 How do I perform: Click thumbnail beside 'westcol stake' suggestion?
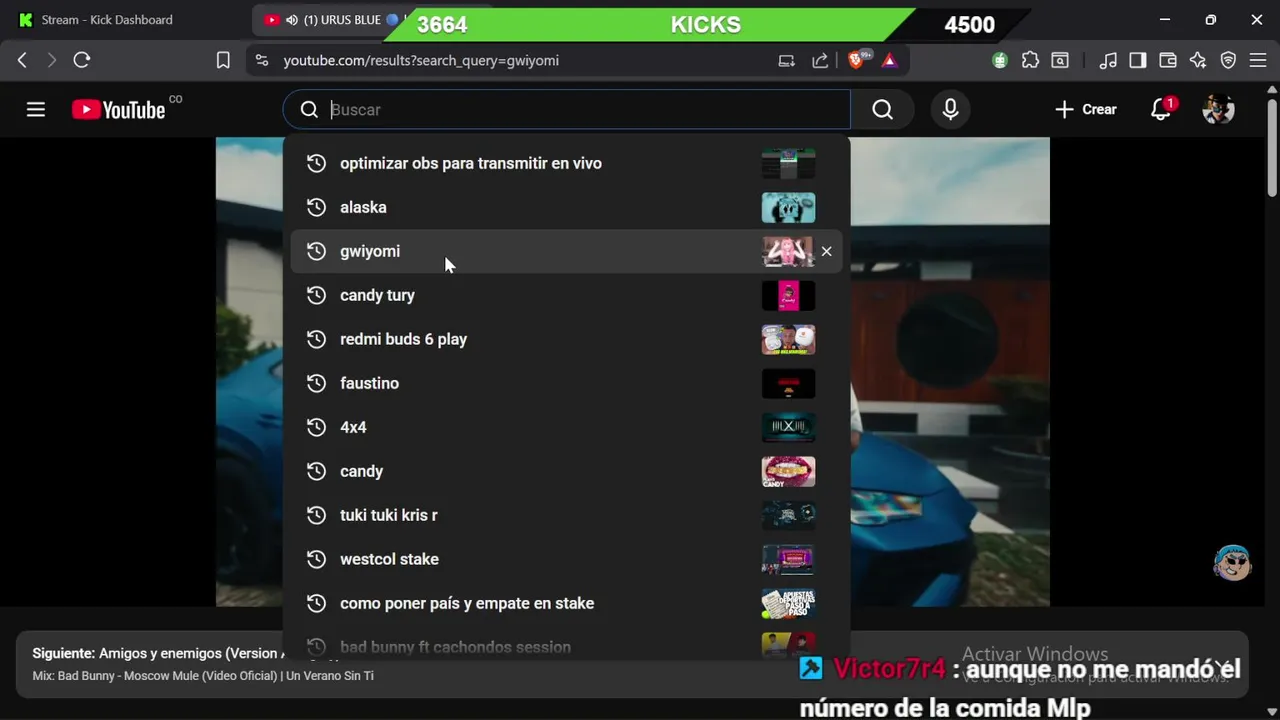pyautogui.click(x=788, y=559)
